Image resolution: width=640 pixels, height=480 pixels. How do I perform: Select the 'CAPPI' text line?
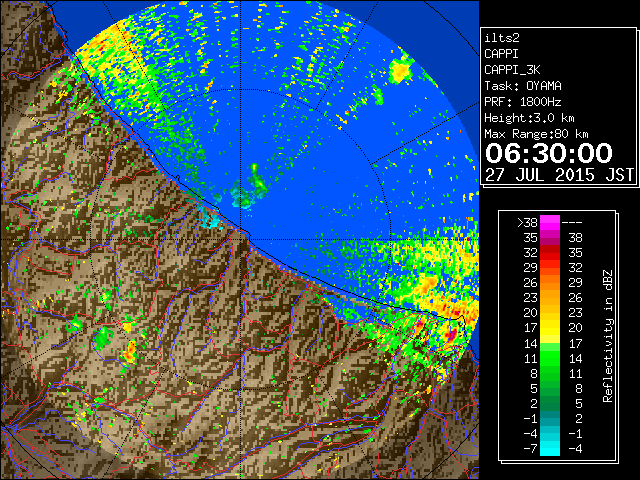[x=501, y=54]
